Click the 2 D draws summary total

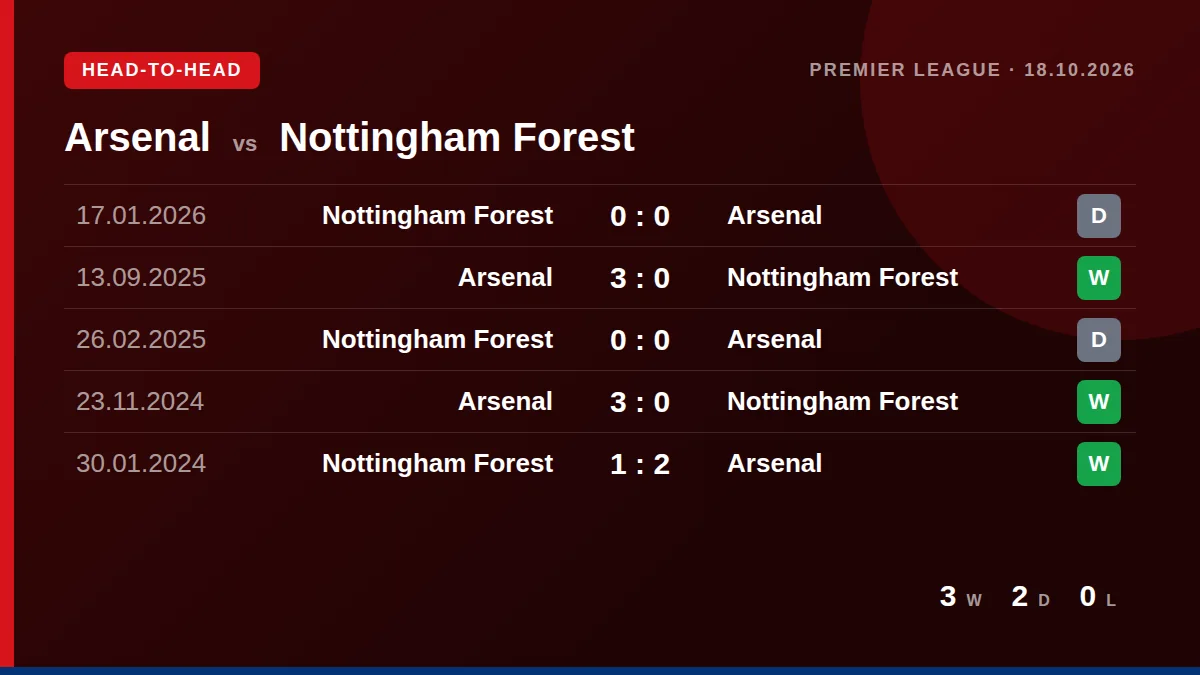[1031, 596]
